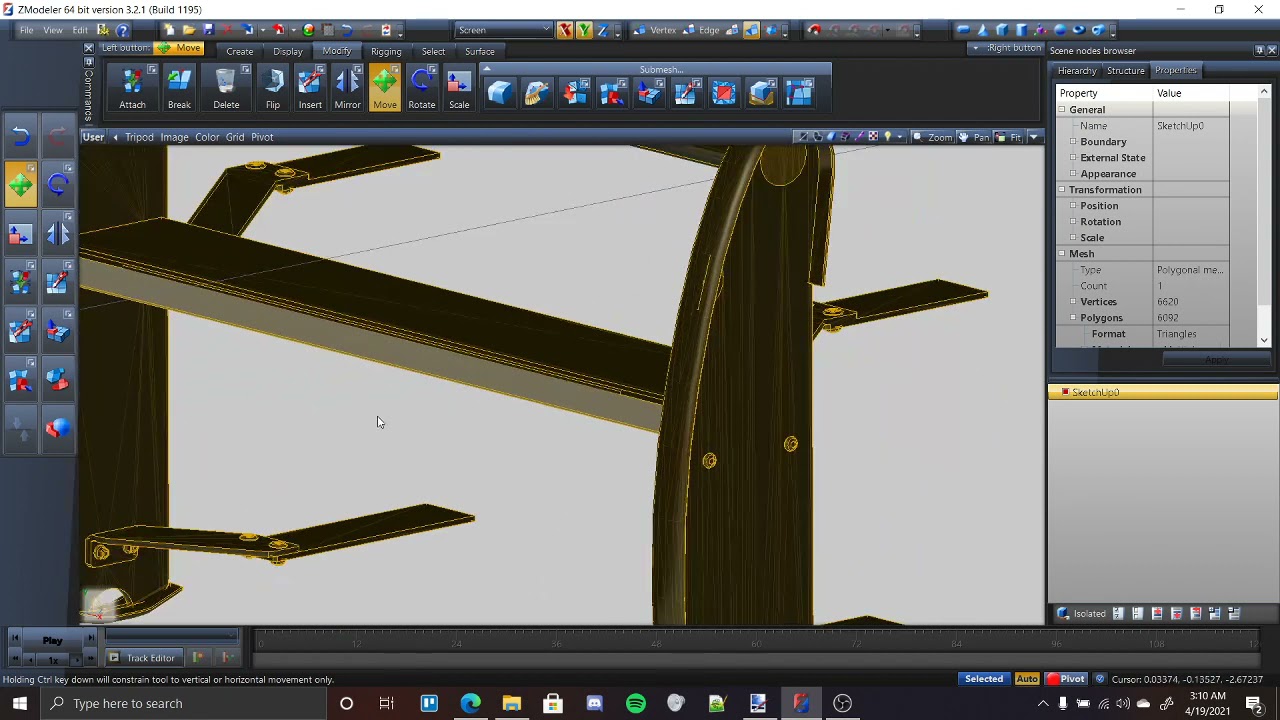Save scene with the floppy disk icon

(x=208, y=30)
